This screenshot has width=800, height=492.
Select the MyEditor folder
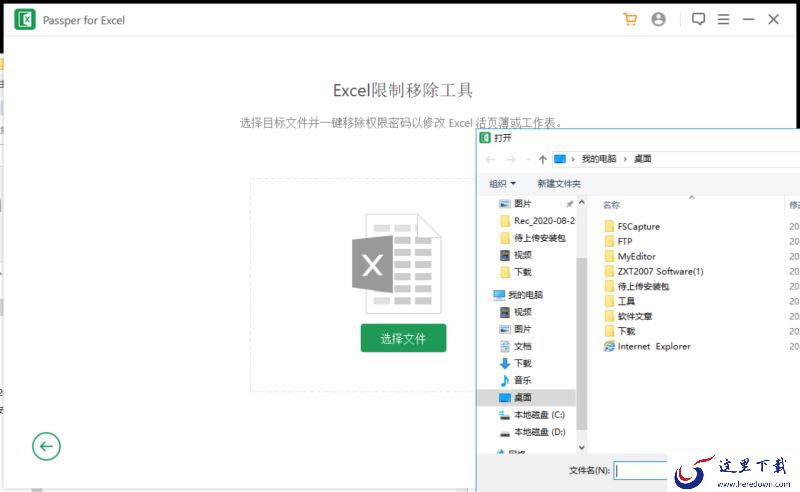click(x=636, y=256)
